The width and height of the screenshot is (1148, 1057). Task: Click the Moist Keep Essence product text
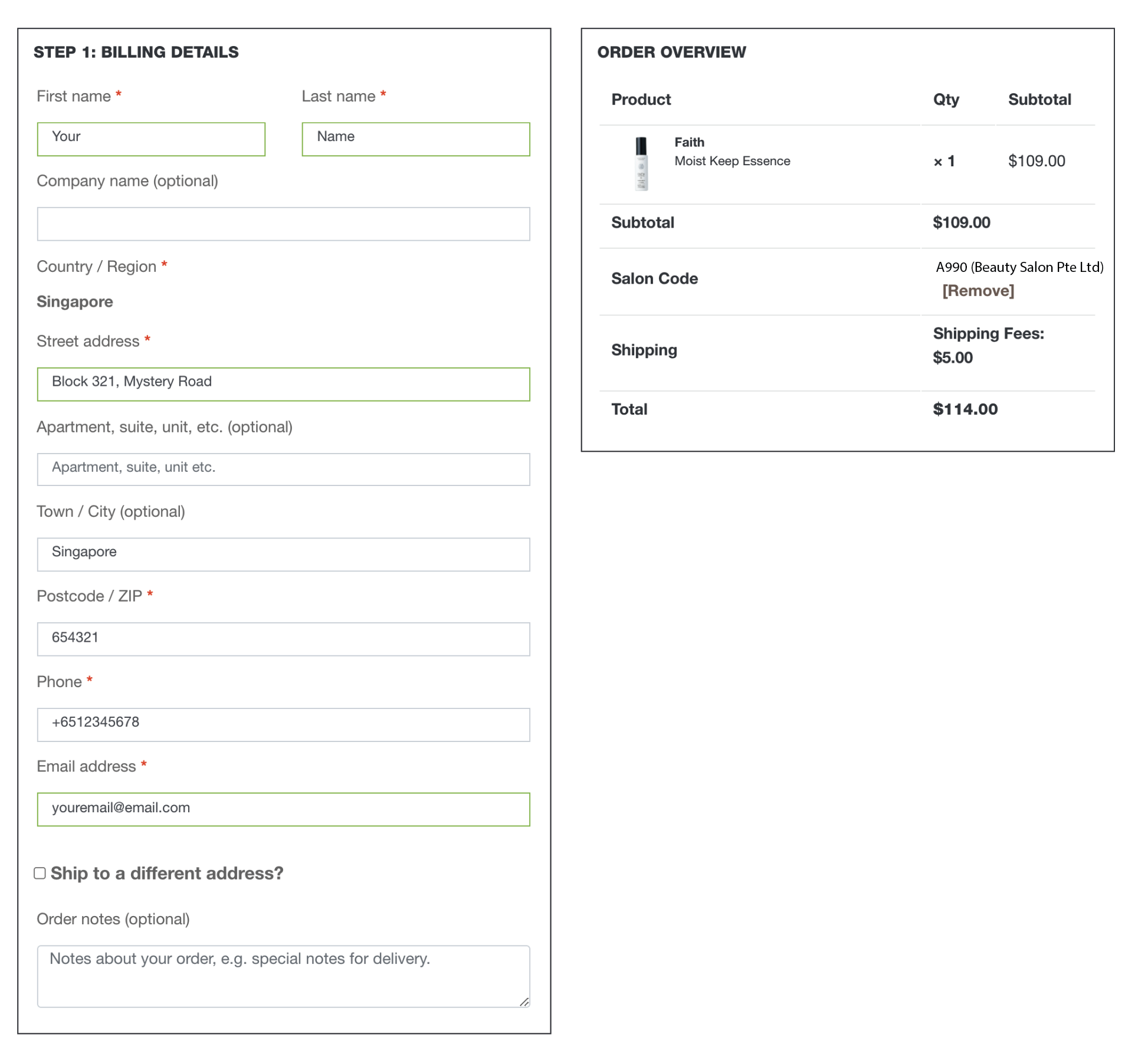732,161
